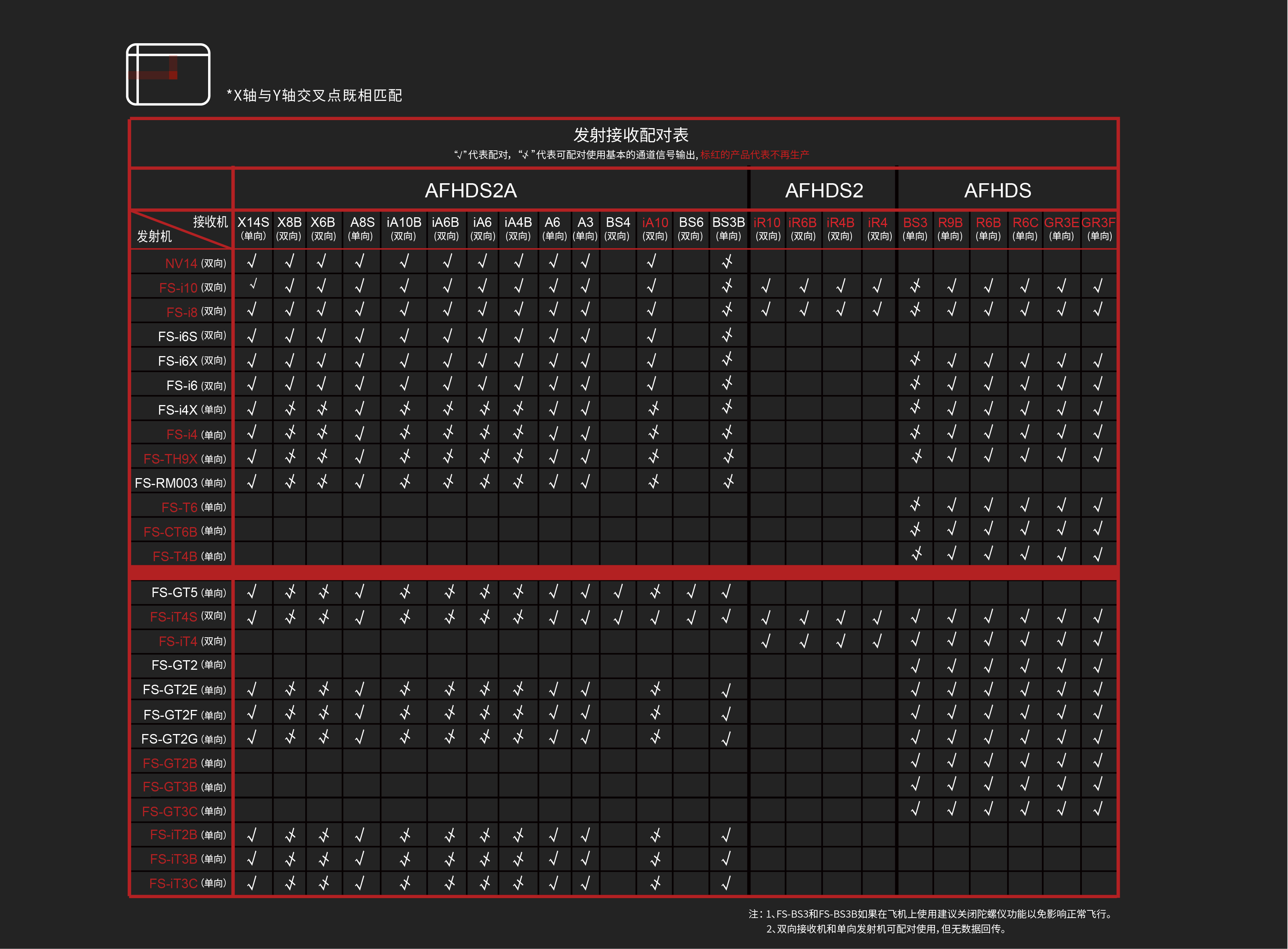The height and width of the screenshot is (949, 1288).
Task: Click the iA4B receiver column header
Action: pyautogui.click(x=518, y=228)
